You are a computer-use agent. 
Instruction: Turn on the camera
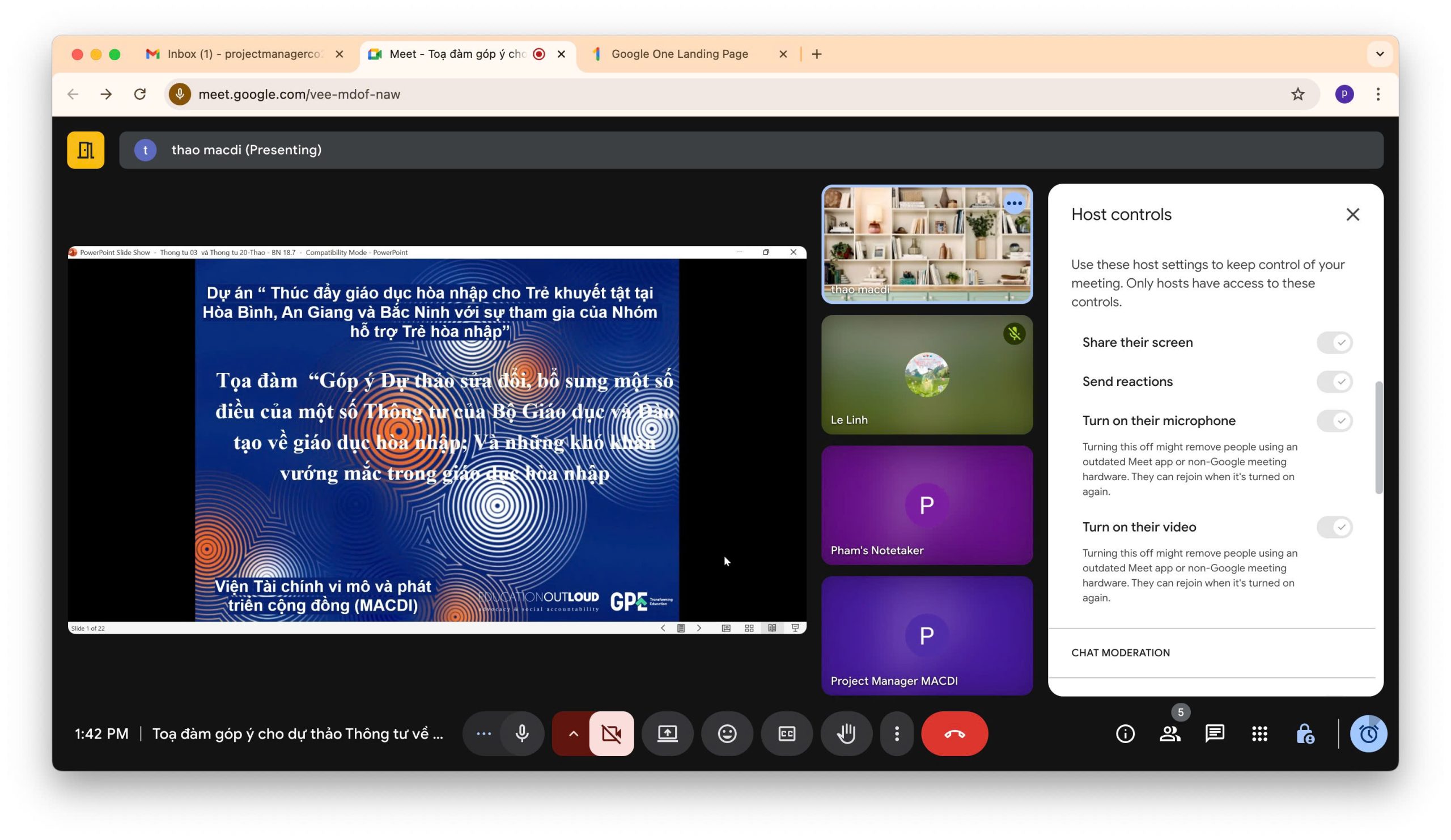coord(612,733)
